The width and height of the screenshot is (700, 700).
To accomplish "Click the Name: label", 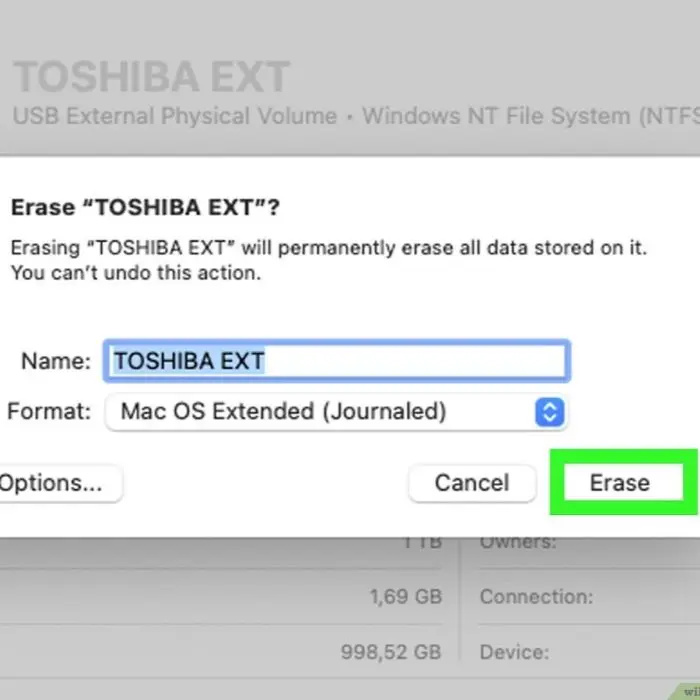I will tap(56, 361).
